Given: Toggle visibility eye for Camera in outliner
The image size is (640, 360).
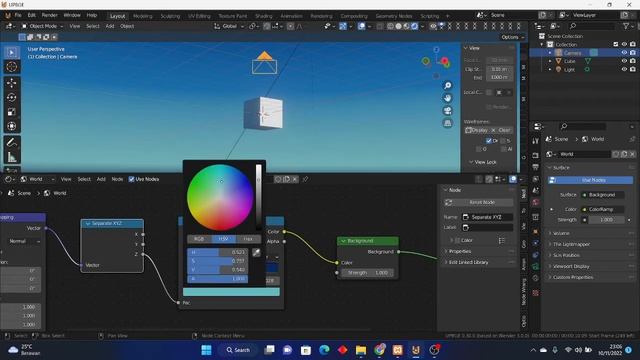Looking at the screenshot, I should (624, 53).
